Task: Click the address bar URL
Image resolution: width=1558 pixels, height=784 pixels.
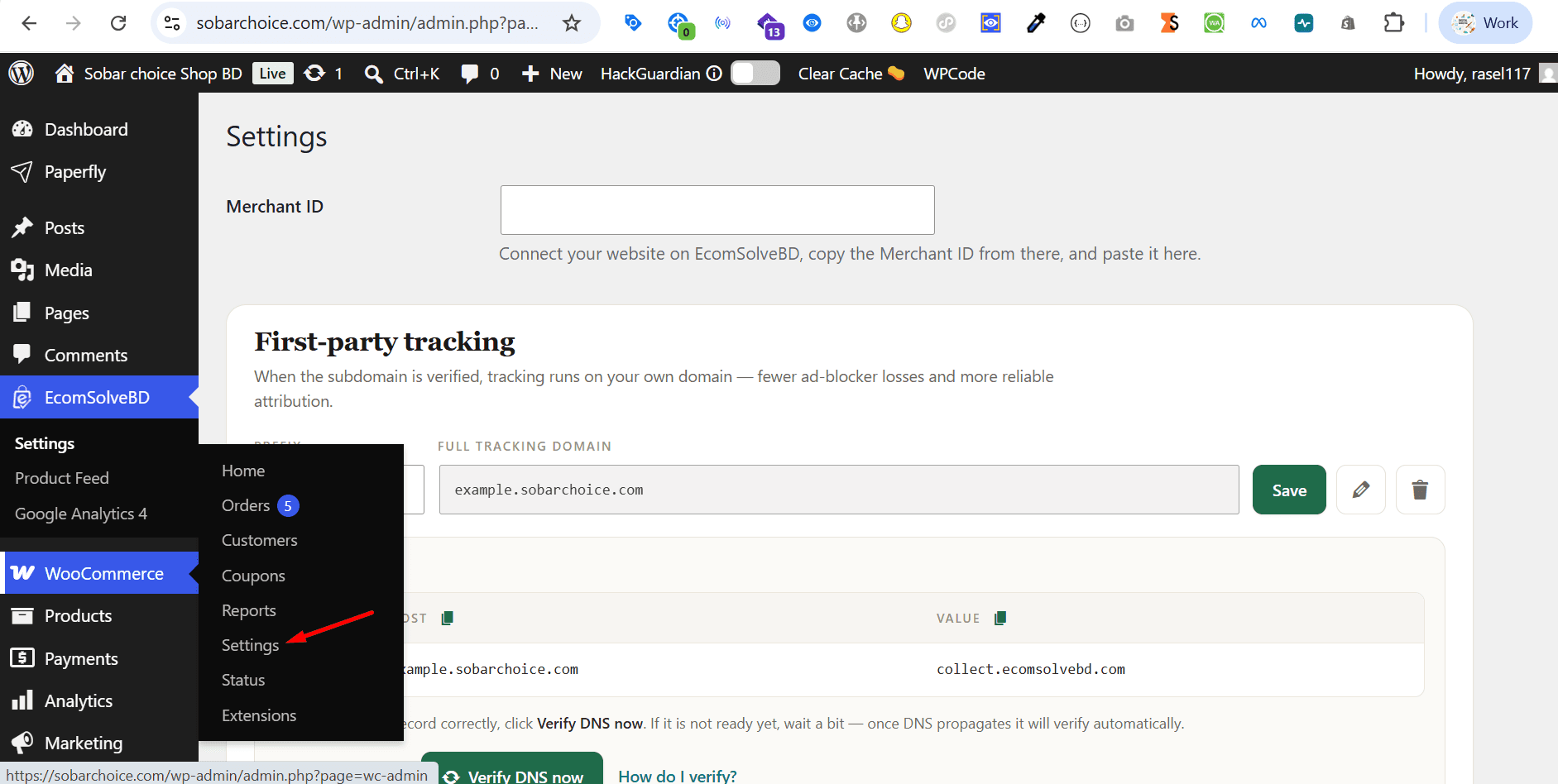Action: (367, 23)
